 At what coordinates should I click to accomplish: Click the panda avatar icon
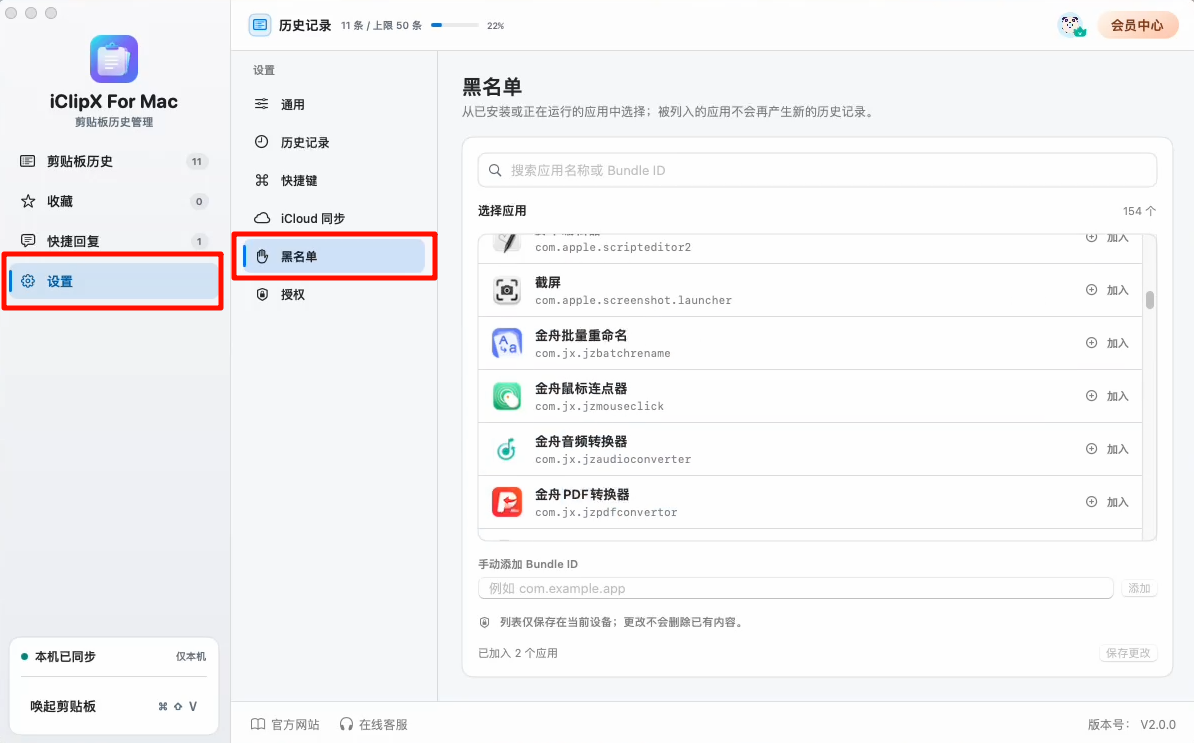click(1072, 25)
